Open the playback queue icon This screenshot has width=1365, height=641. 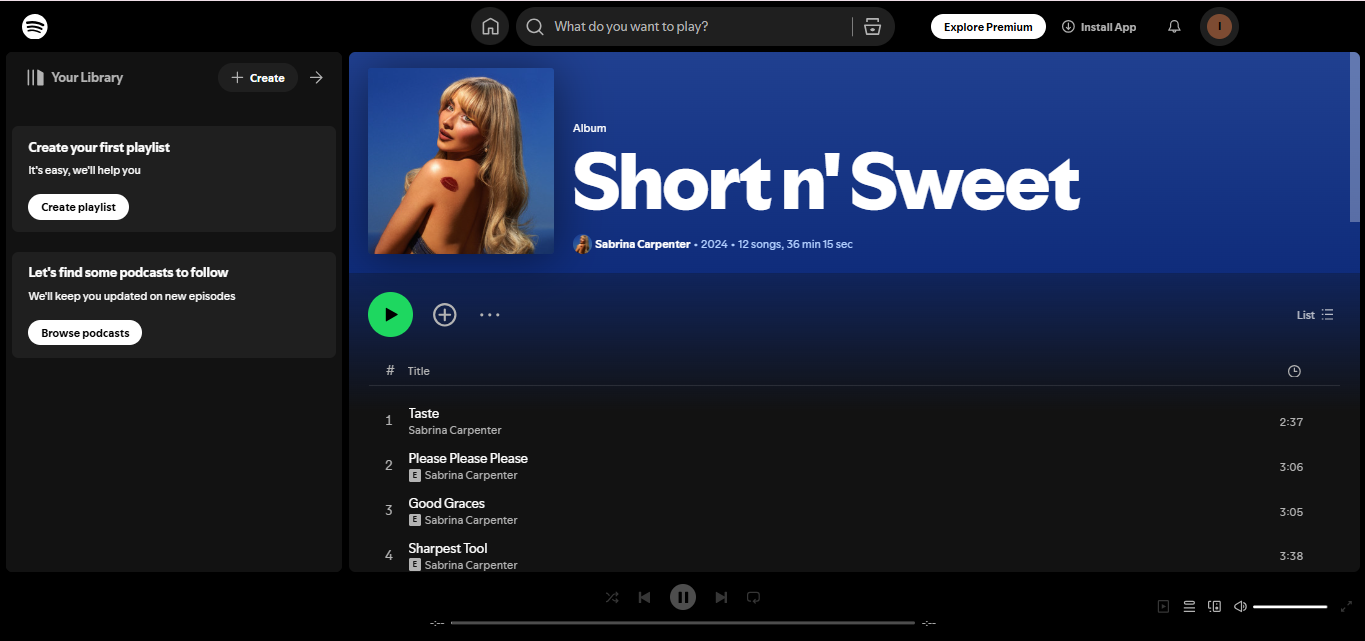[1189, 606]
